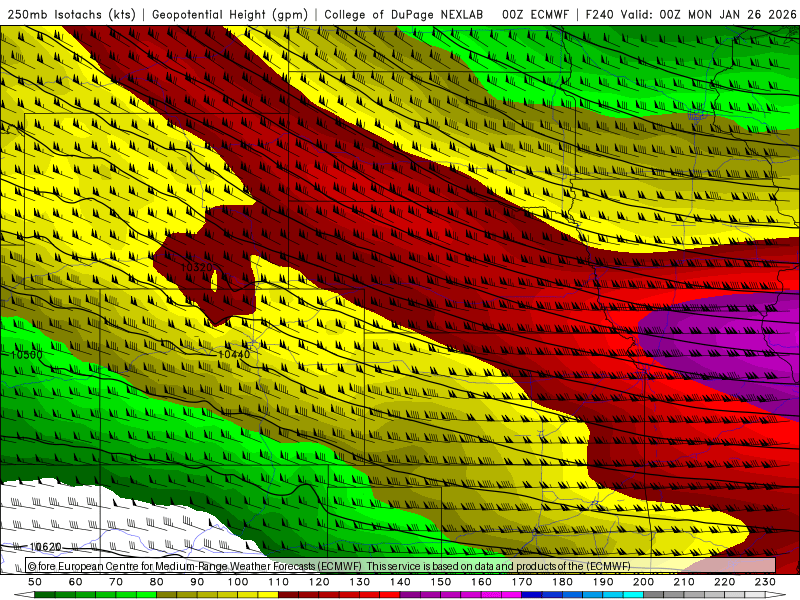This screenshot has height=600, width=800.
Task: Click the 140 value on the color scale
Action: pyautogui.click(x=400, y=582)
